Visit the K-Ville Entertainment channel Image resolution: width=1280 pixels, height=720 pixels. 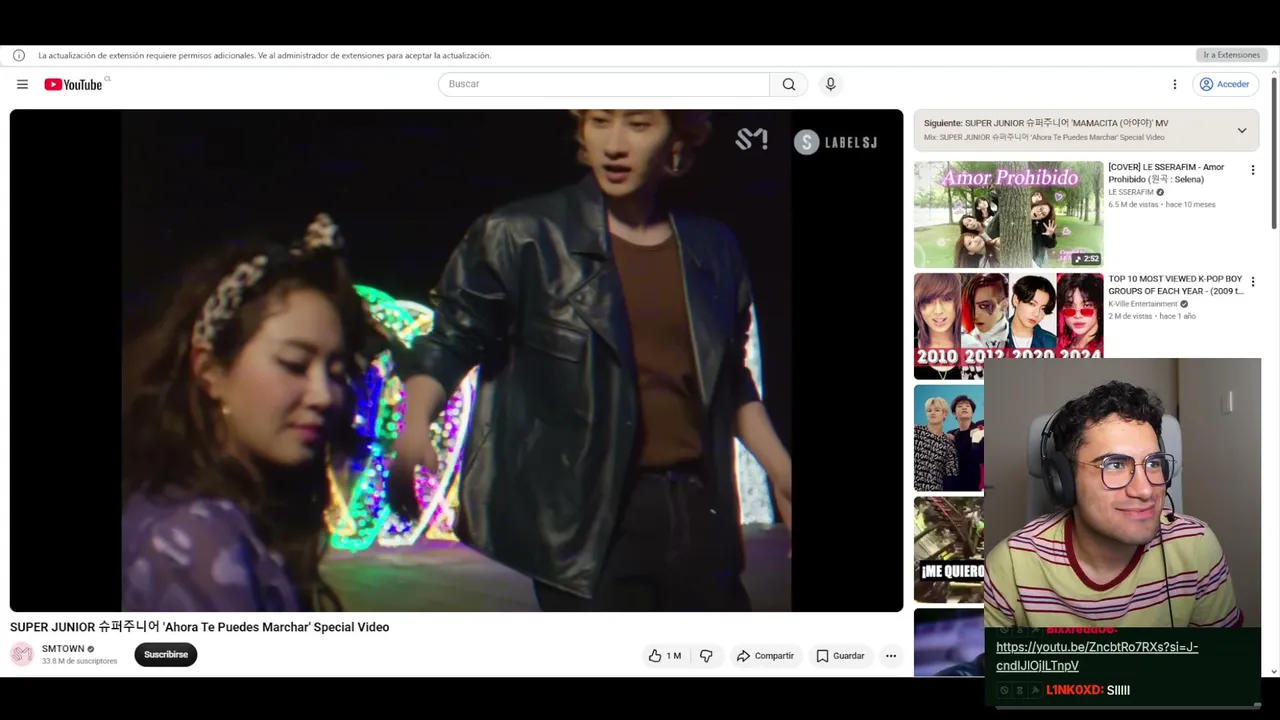tap(1143, 304)
